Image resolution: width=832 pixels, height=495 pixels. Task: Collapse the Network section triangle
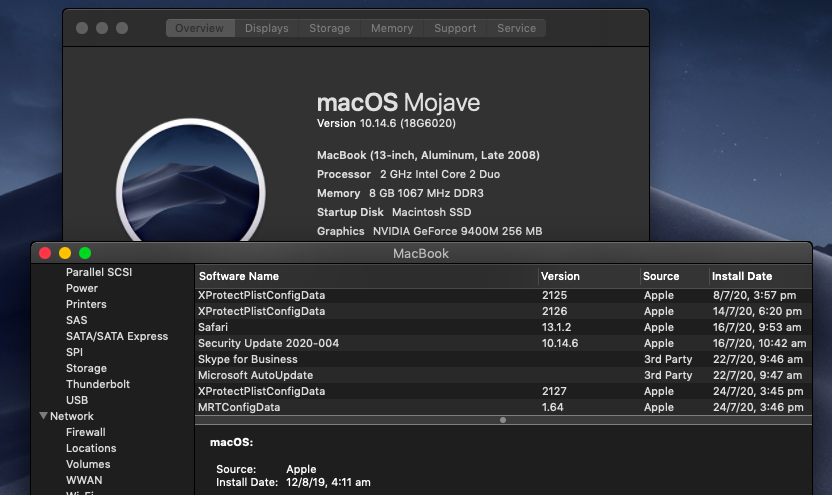point(44,416)
